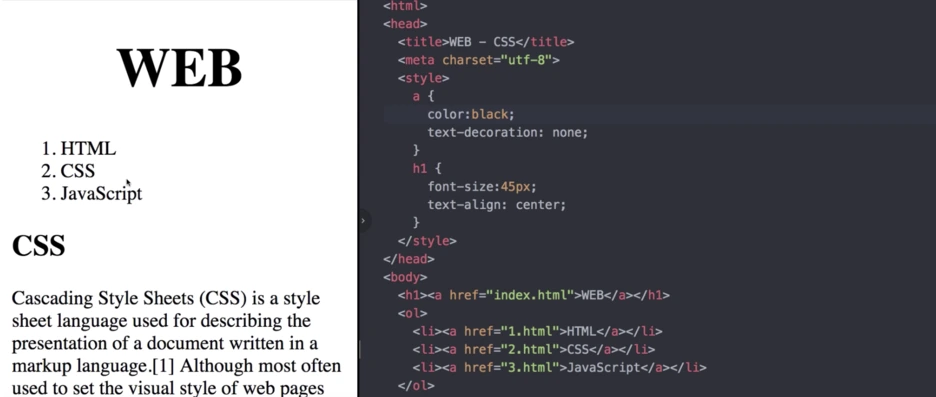Open the JavaScript list link
936x397 pixels.
pos(101,193)
